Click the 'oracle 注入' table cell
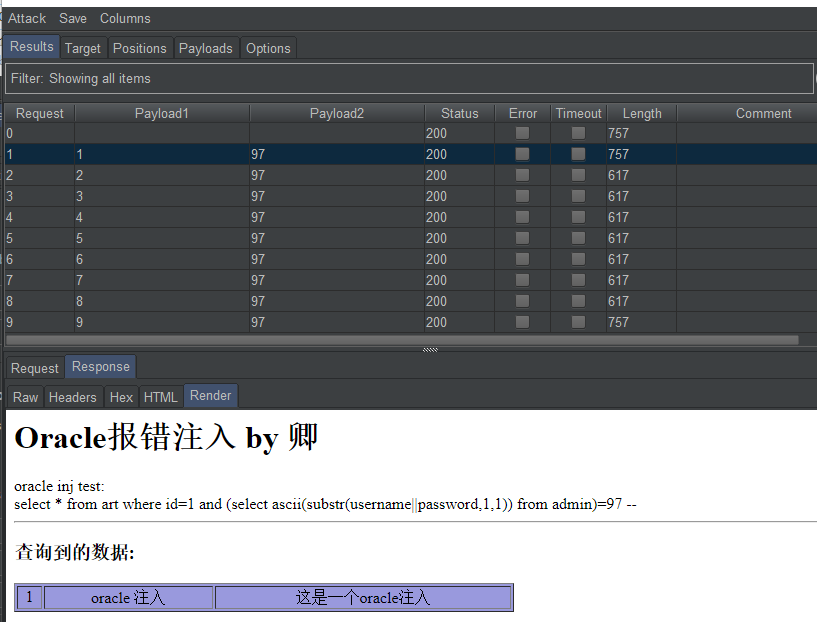This screenshot has width=817, height=622. point(128,597)
